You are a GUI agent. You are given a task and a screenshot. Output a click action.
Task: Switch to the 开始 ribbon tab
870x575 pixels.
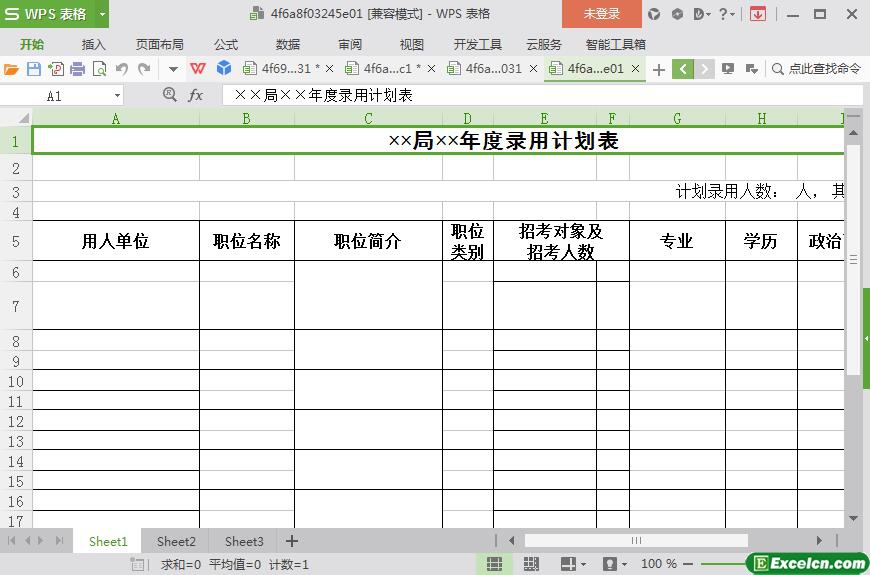(32, 44)
